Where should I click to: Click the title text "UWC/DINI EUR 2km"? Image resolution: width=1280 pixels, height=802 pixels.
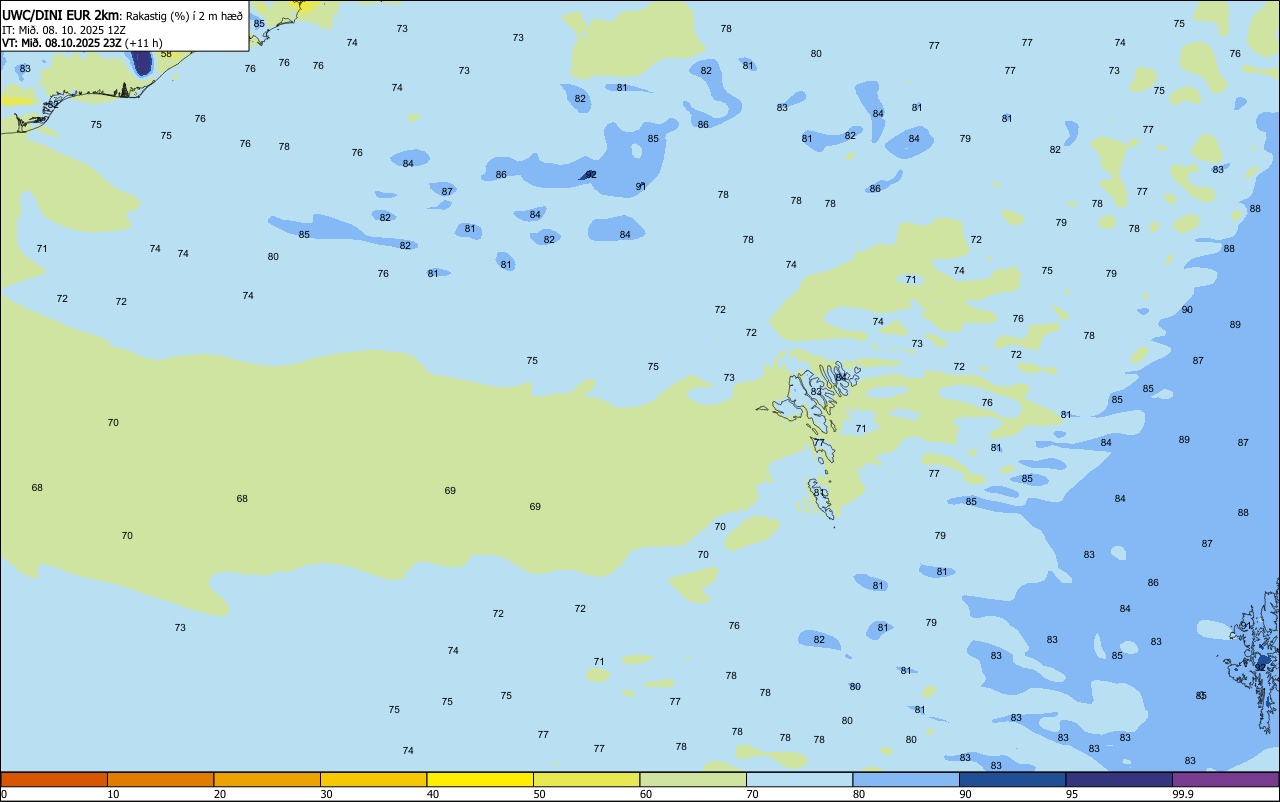click(x=60, y=15)
